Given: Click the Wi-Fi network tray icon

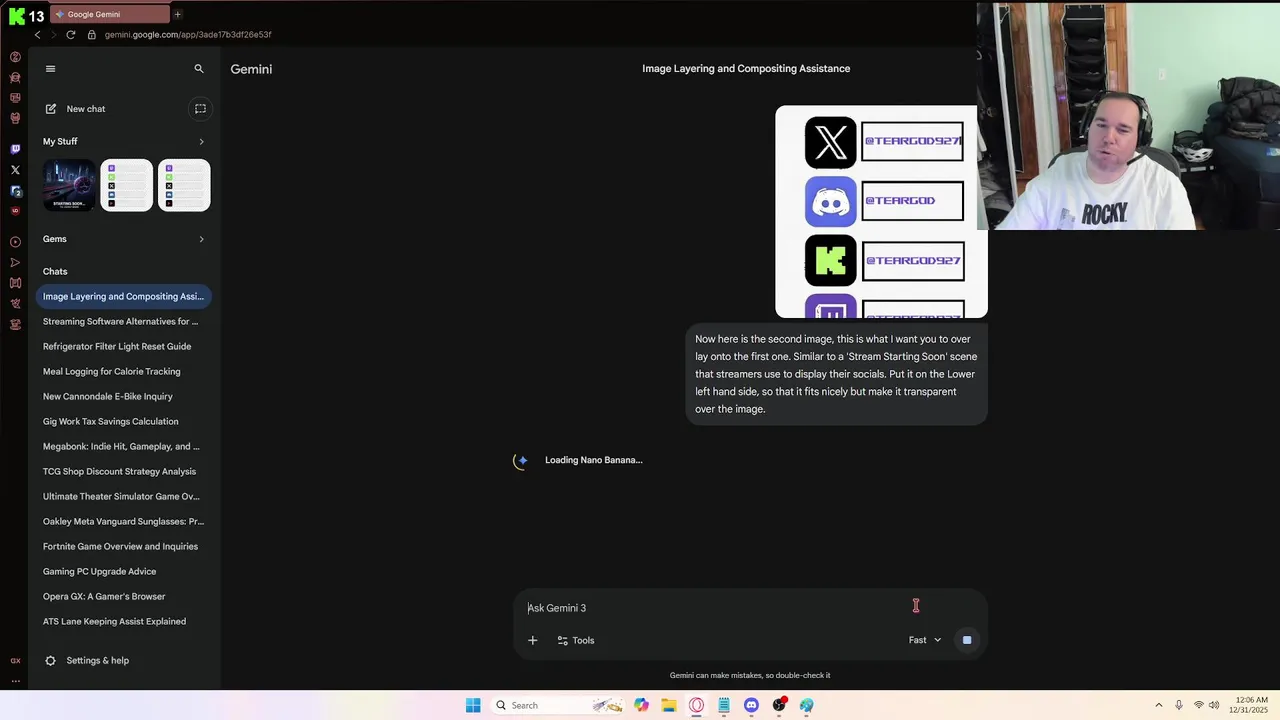Looking at the screenshot, I should click(1198, 705).
